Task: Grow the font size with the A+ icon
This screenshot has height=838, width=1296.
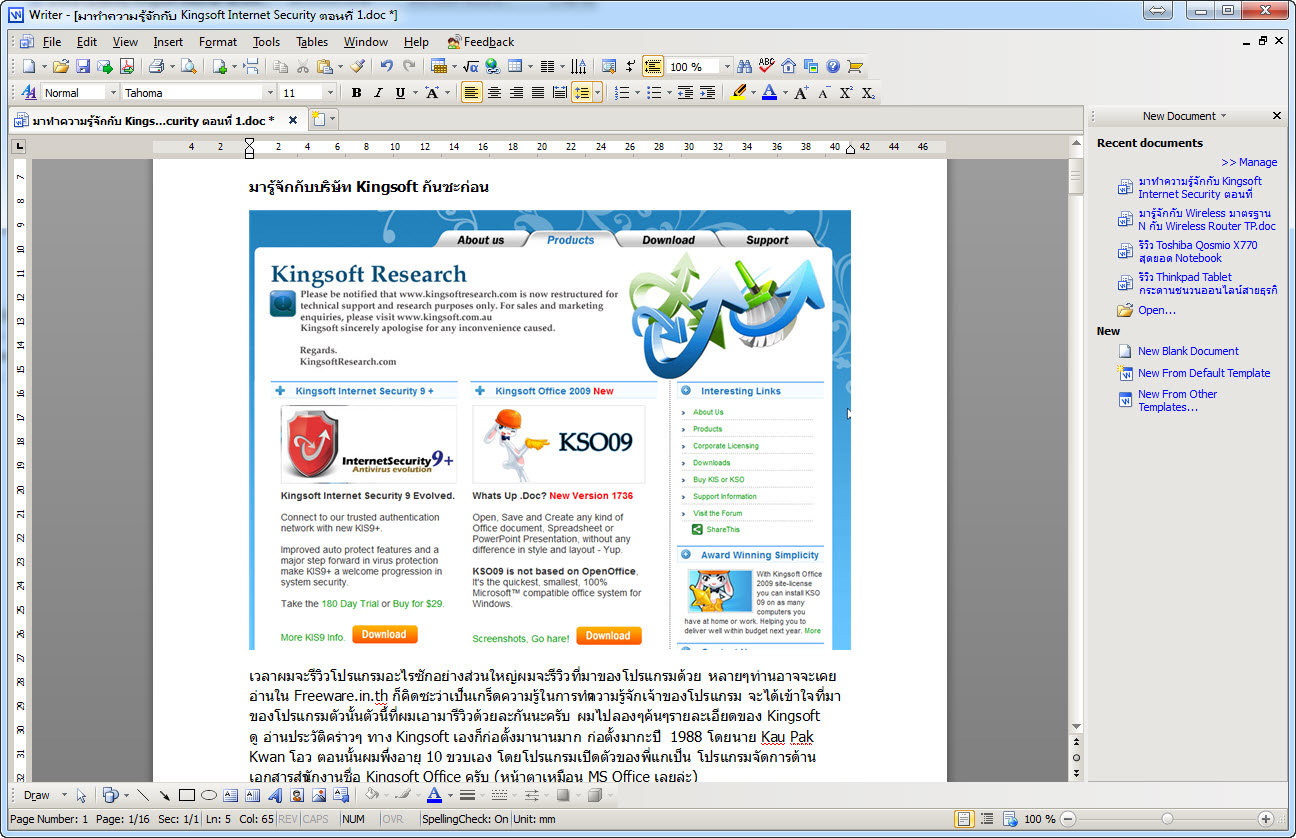Action: [802, 93]
